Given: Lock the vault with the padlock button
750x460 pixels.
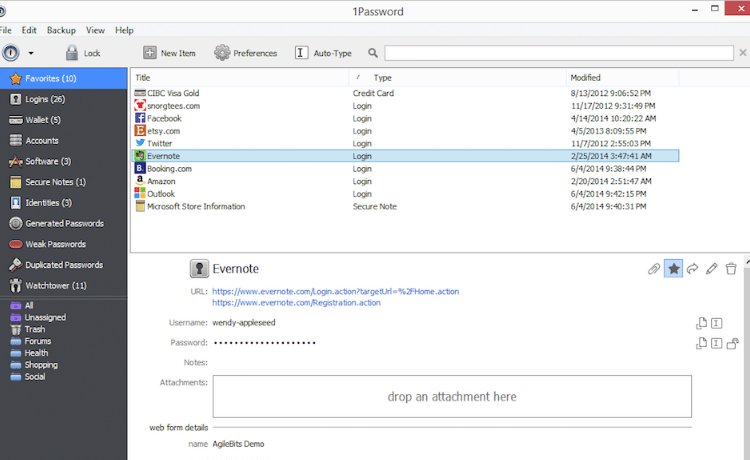Looking at the screenshot, I should (x=83, y=53).
